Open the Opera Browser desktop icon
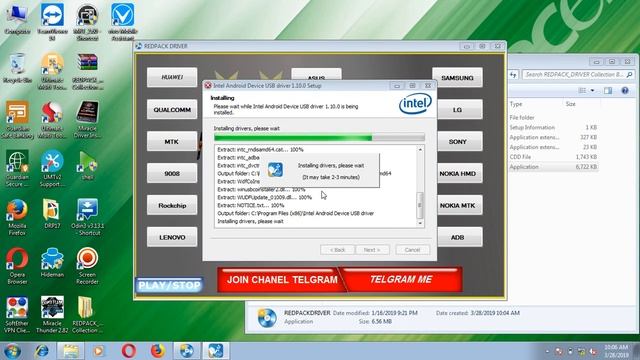 (17, 266)
